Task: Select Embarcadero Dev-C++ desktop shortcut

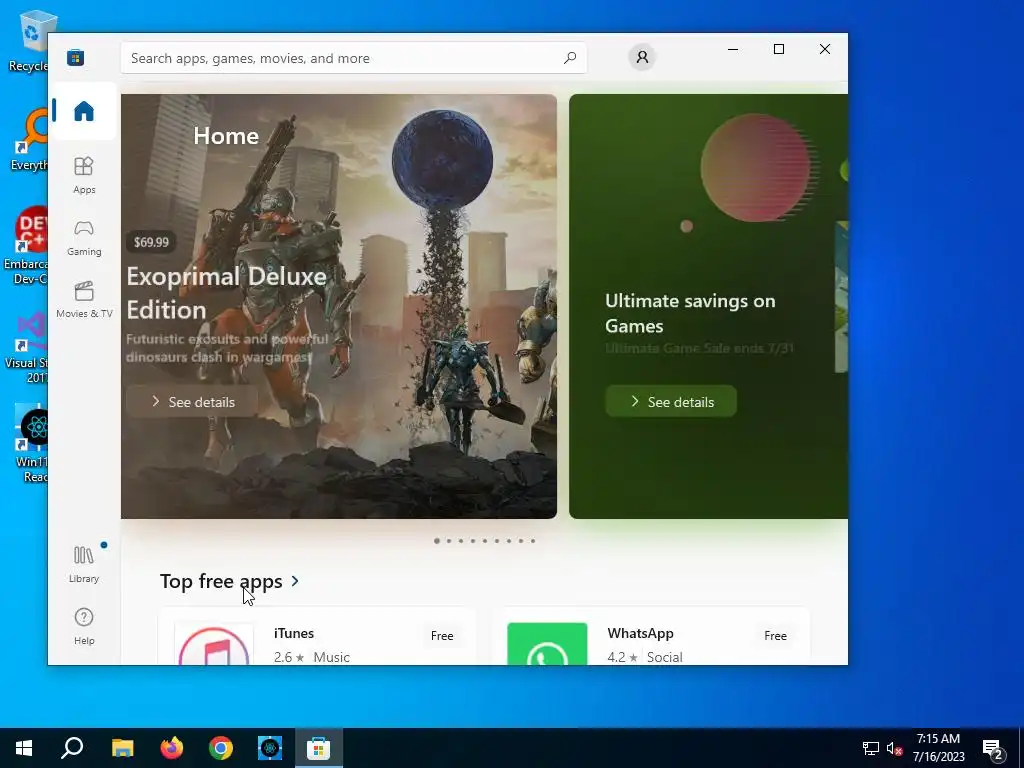Action: (x=26, y=245)
